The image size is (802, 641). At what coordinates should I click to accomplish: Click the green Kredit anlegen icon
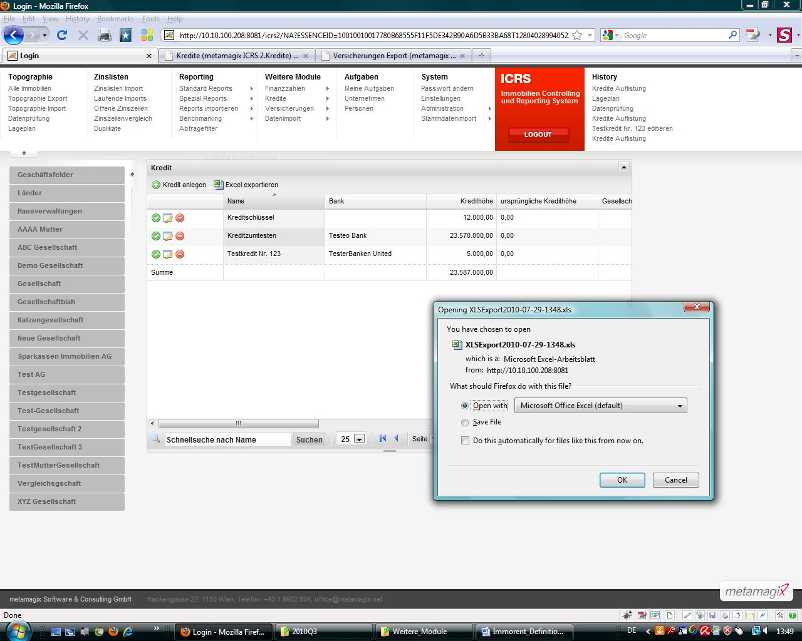156,185
